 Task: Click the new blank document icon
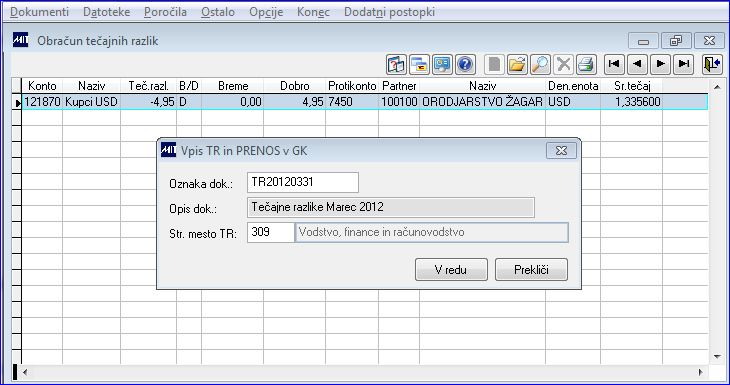[494, 64]
